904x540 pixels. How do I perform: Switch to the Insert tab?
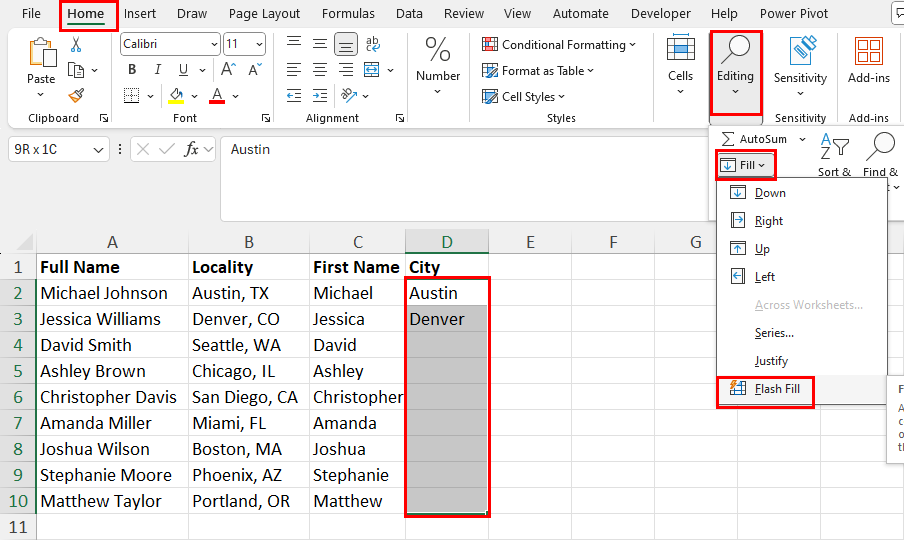[140, 14]
